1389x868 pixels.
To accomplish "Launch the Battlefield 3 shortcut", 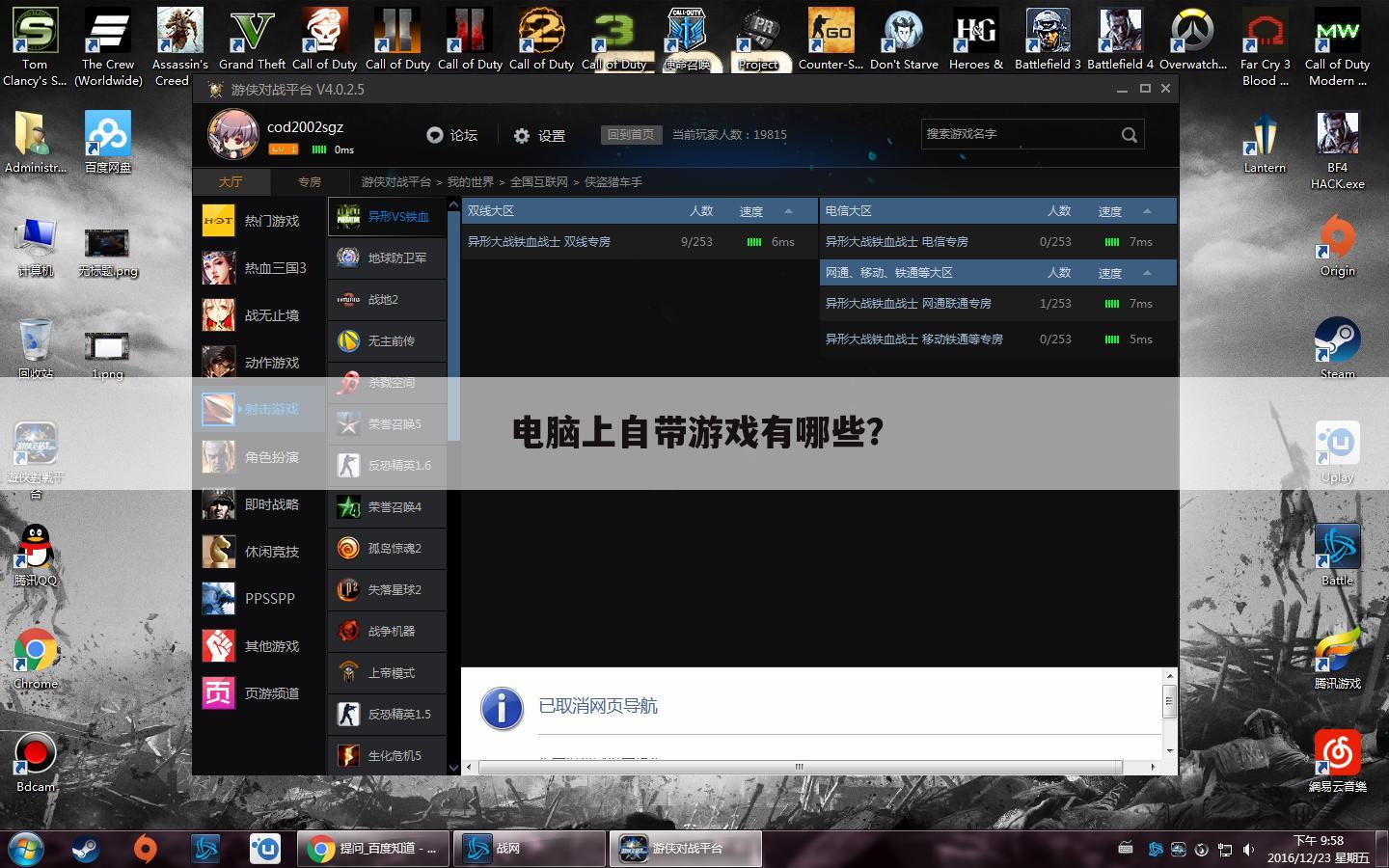I will [1048, 41].
